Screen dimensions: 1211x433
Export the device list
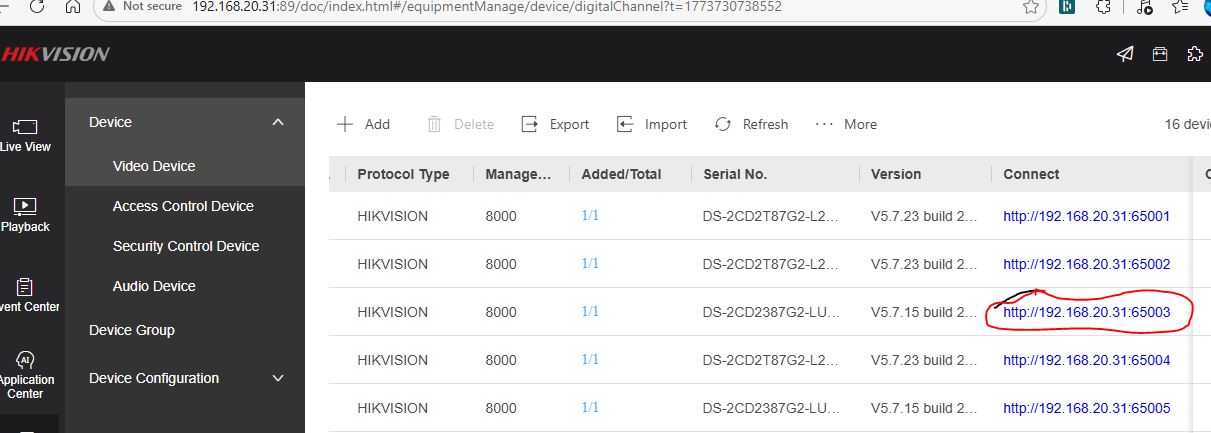coord(556,124)
